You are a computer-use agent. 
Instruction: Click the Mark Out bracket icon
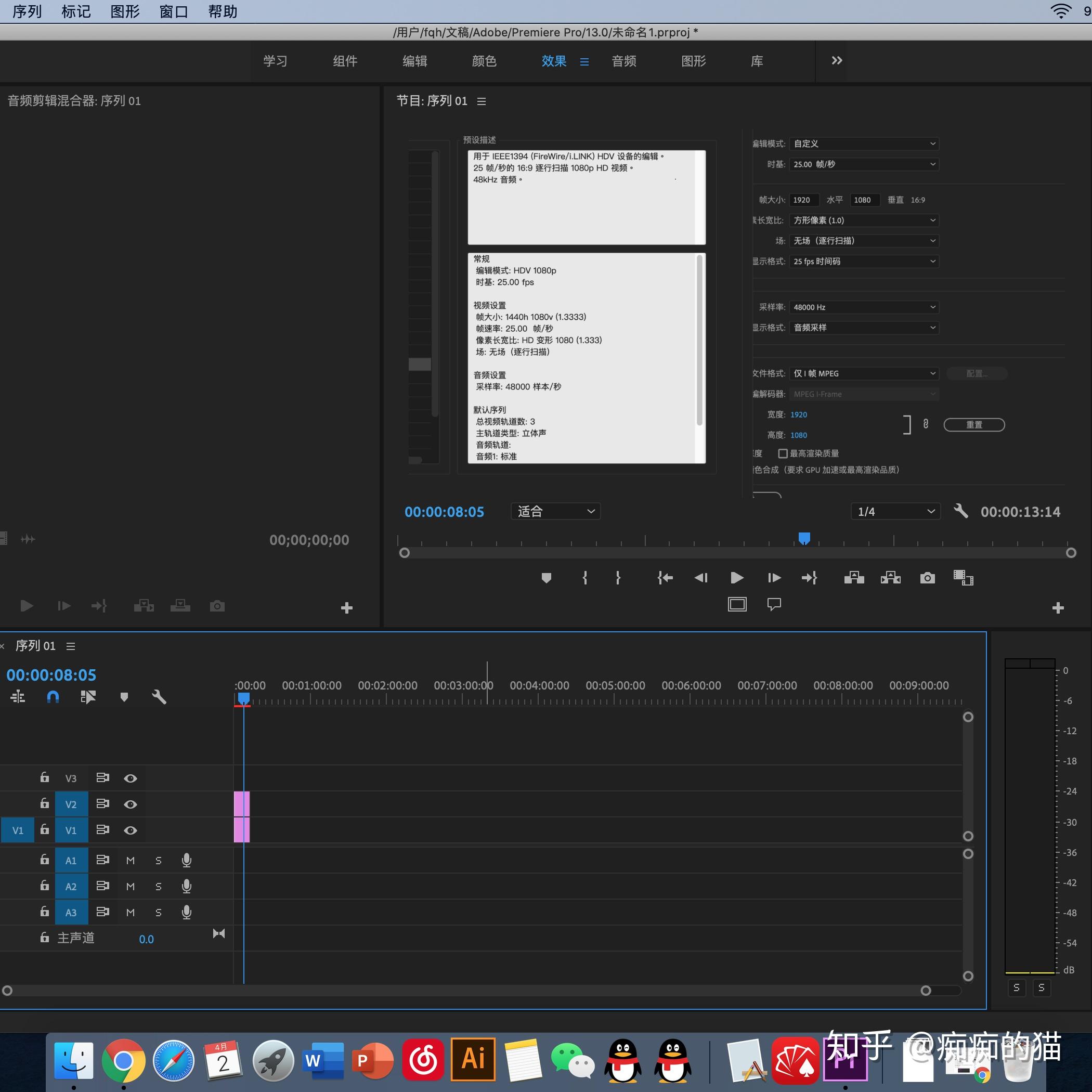point(618,578)
